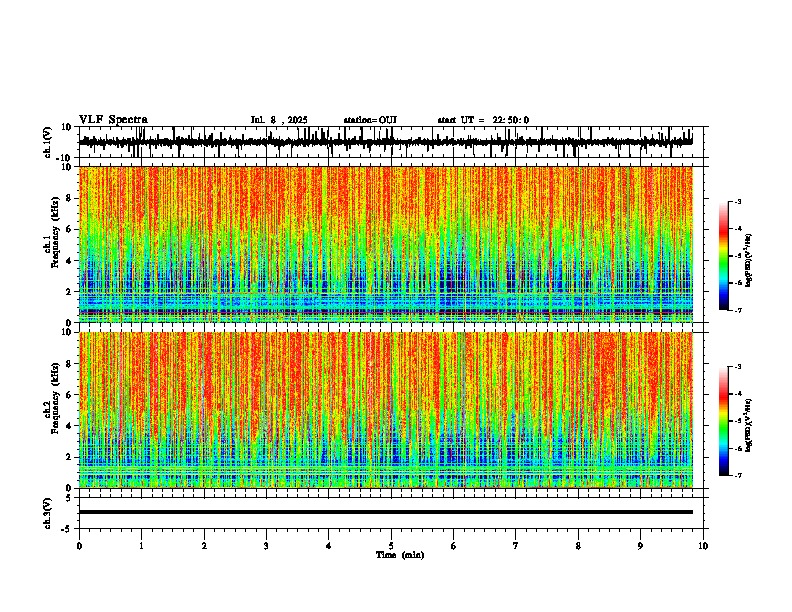792x612 pixels.
Task: Click time-axis tick label "8" at bottom
Action: (578, 546)
